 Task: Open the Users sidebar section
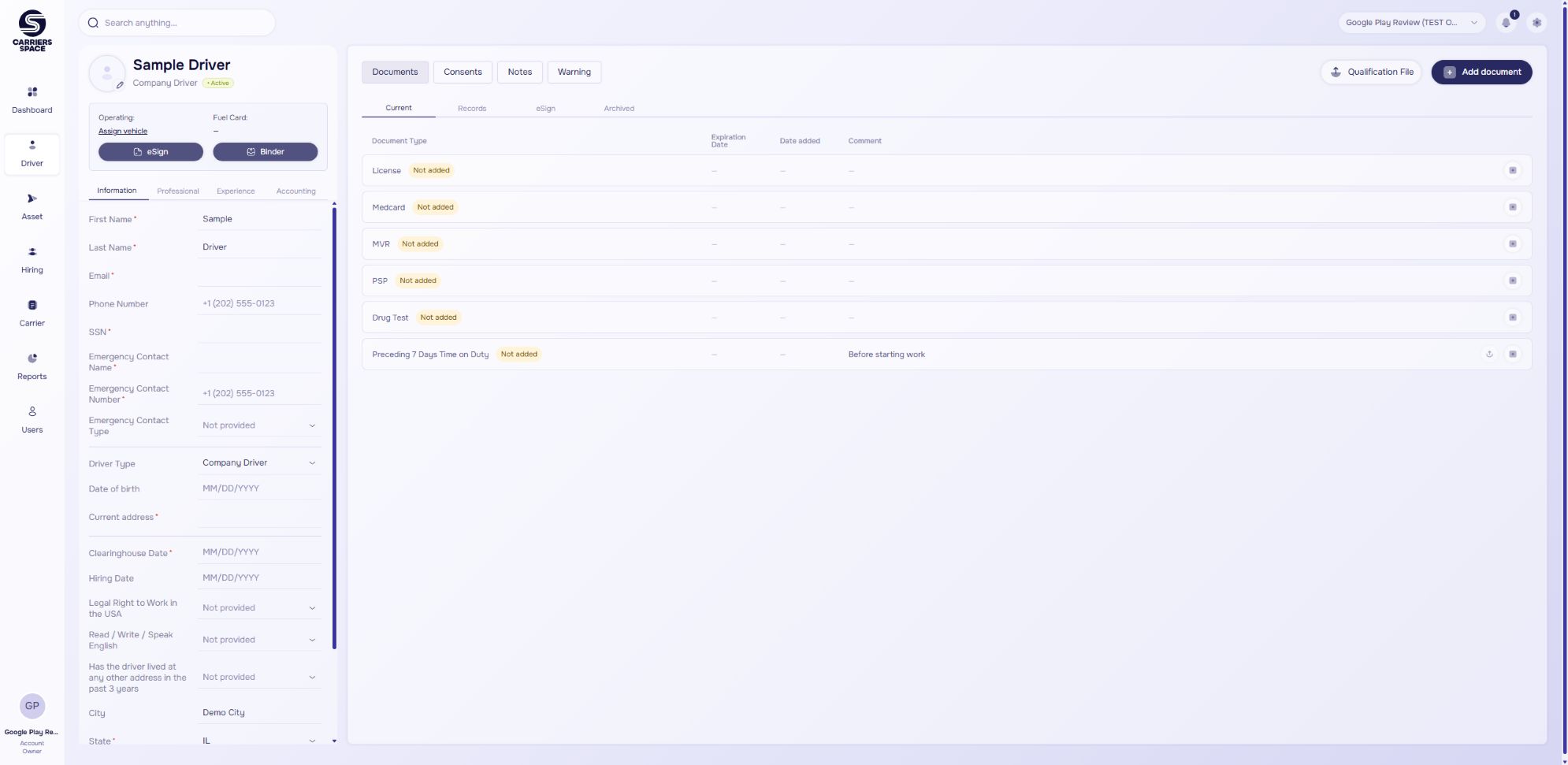coord(32,420)
